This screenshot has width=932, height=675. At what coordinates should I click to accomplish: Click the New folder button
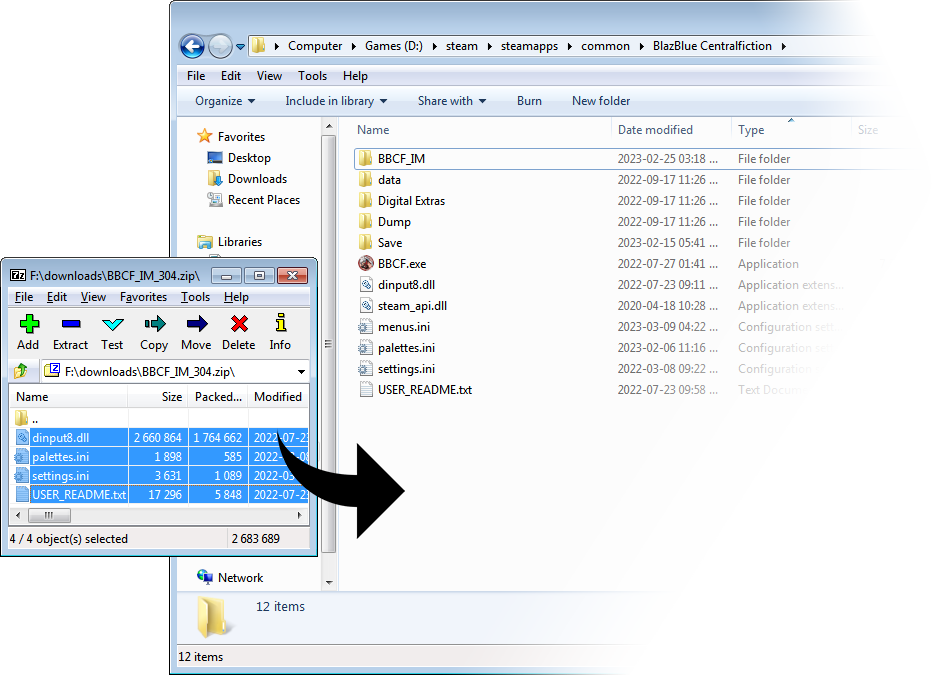[x=601, y=101]
